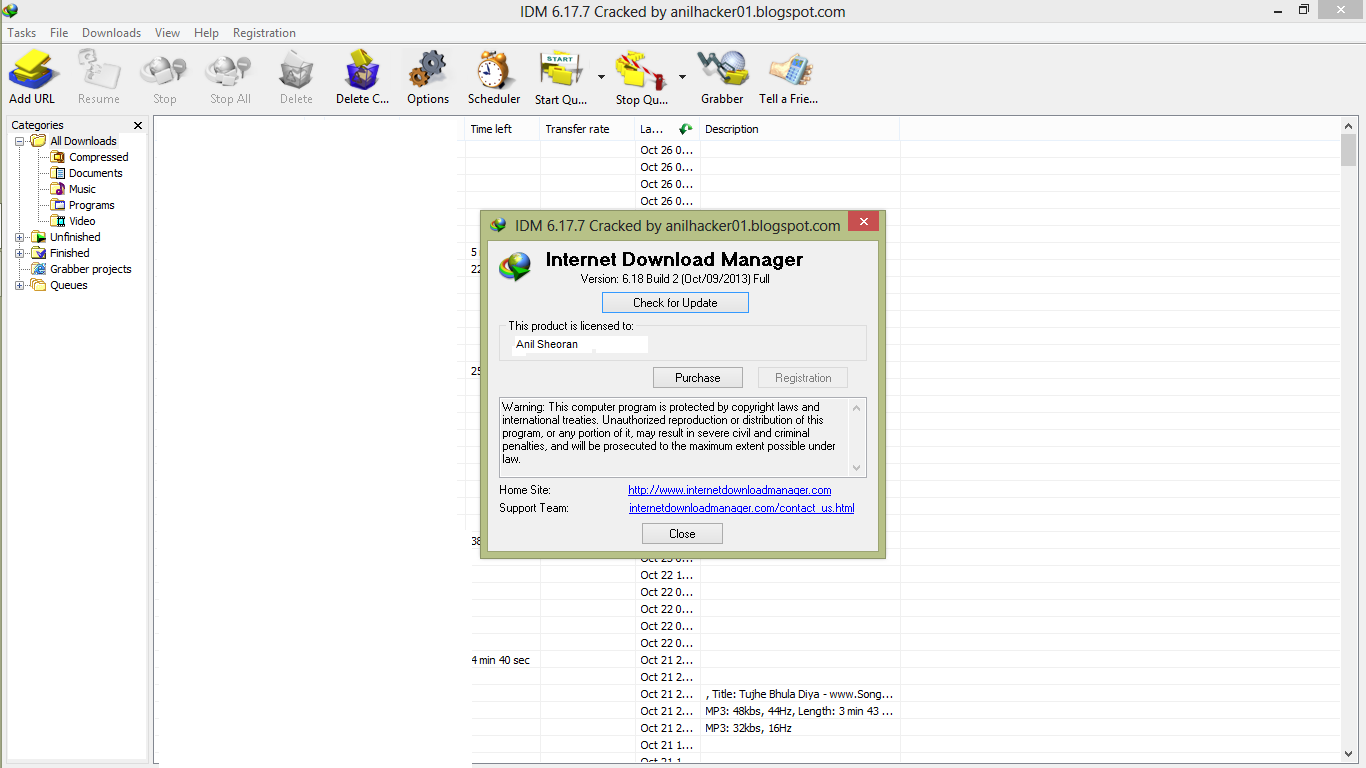Click the description "Title: Tujhe Bhula Diya"
The height and width of the screenshot is (768, 1366).
[799, 694]
